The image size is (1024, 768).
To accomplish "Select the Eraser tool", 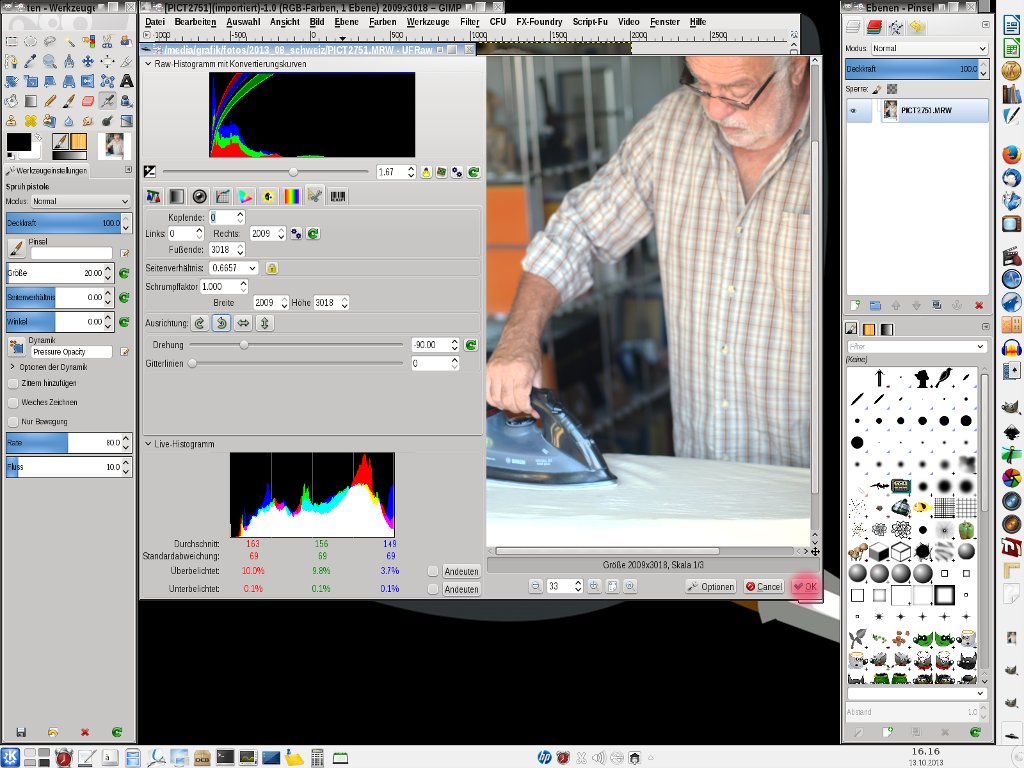I will click(88, 101).
